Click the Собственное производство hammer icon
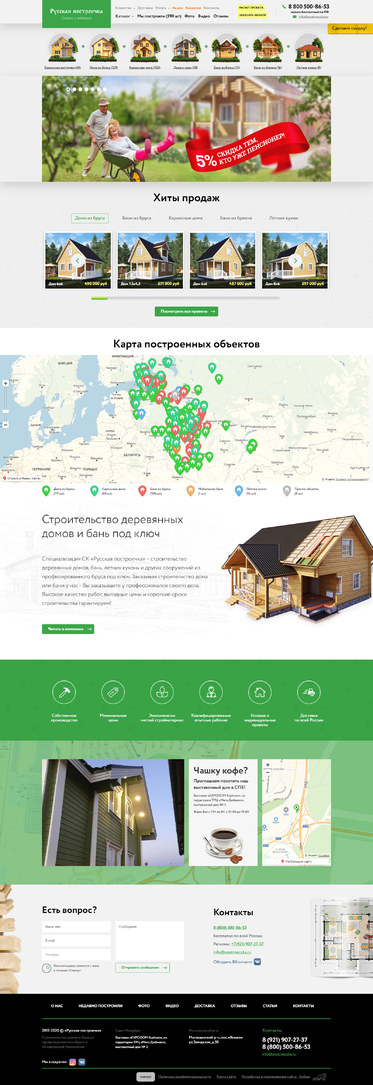373x1085 pixels. (x=64, y=691)
